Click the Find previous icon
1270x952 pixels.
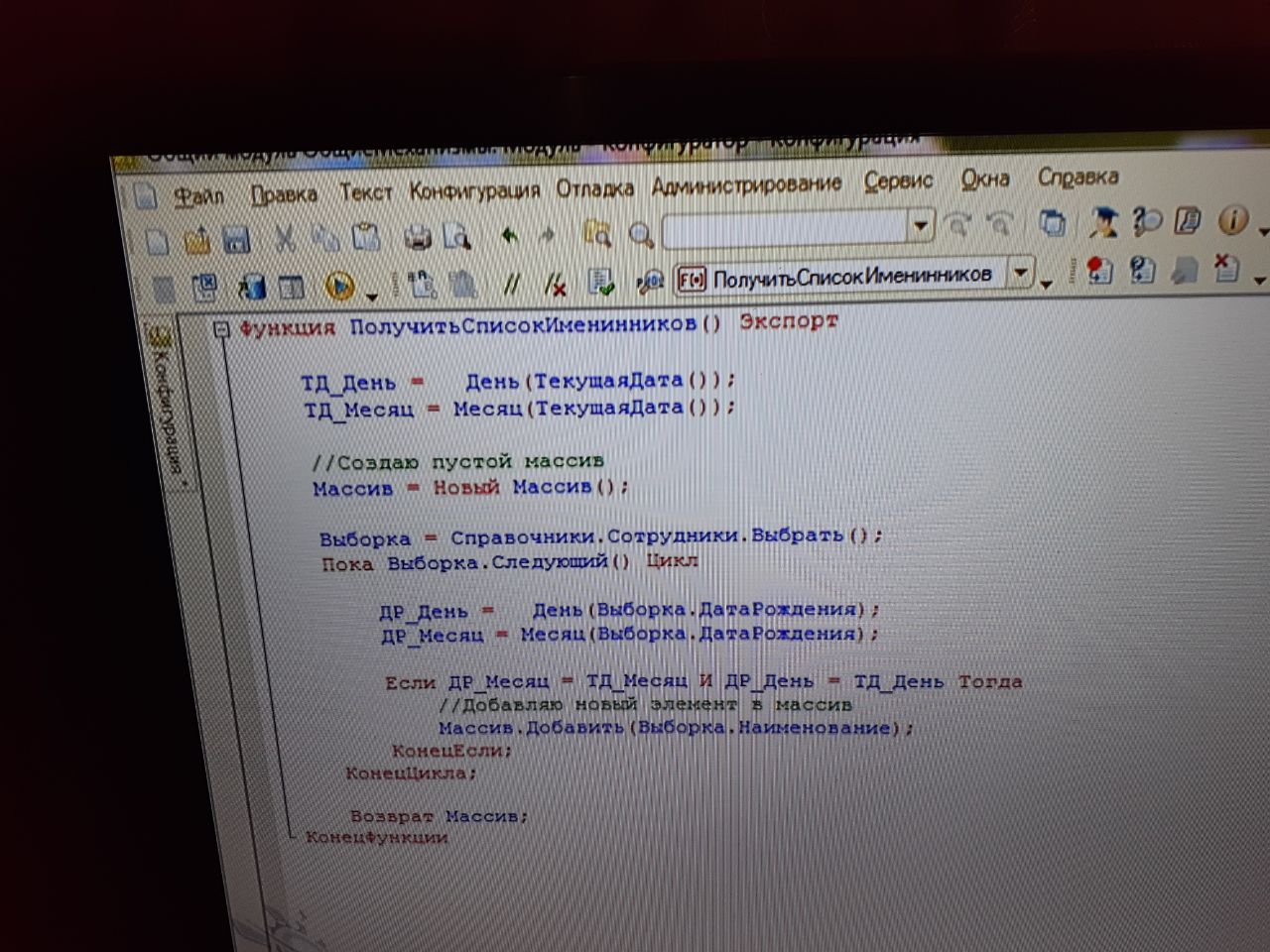click(x=1000, y=225)
